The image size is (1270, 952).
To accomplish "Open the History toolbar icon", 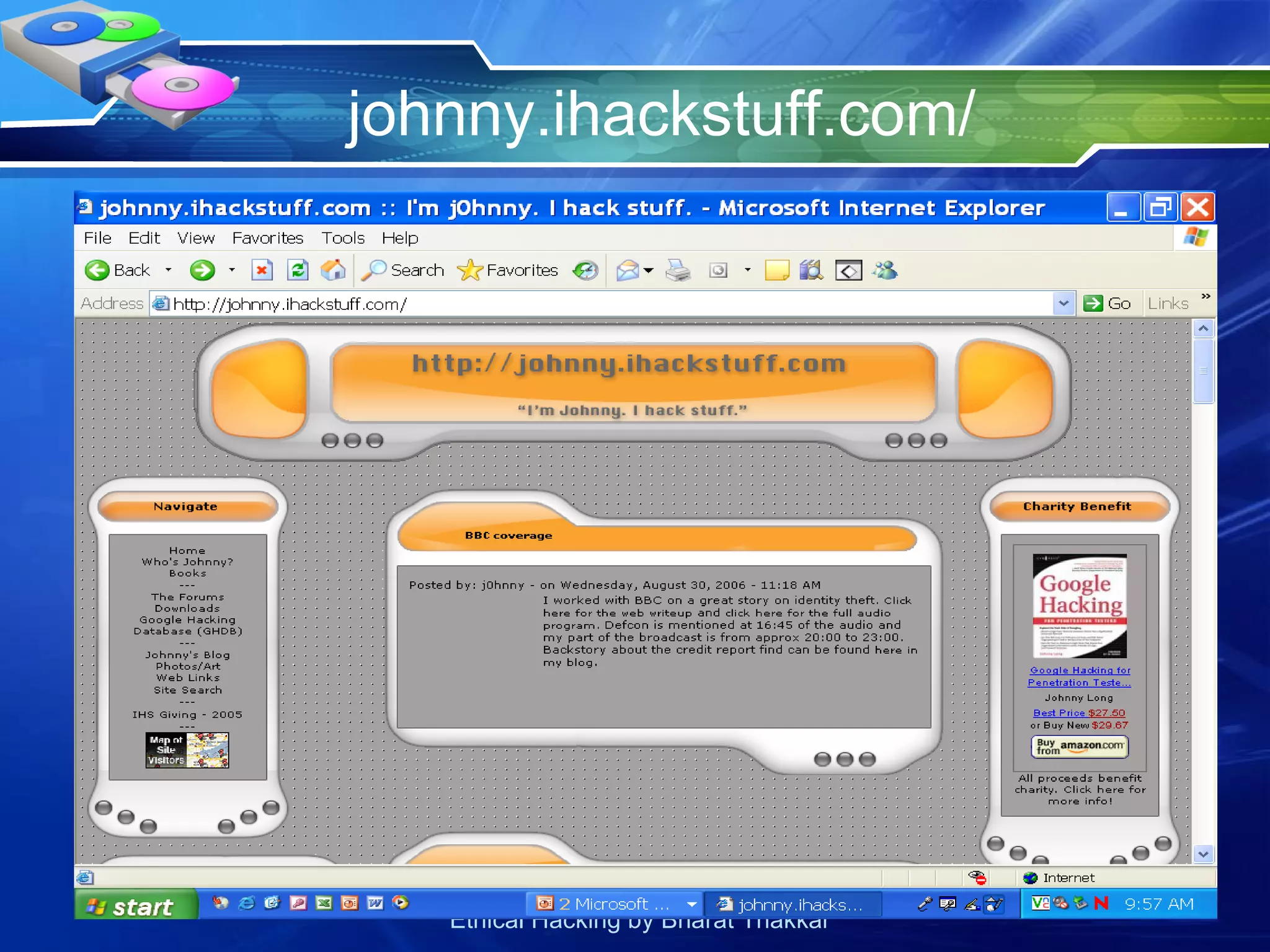I will coord(585,270).
